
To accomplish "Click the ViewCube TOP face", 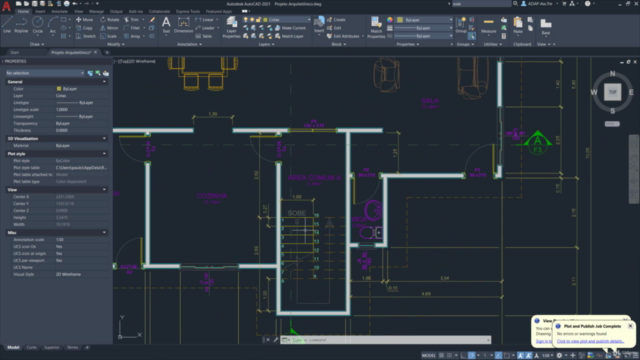I will click(x=612, y=92).
